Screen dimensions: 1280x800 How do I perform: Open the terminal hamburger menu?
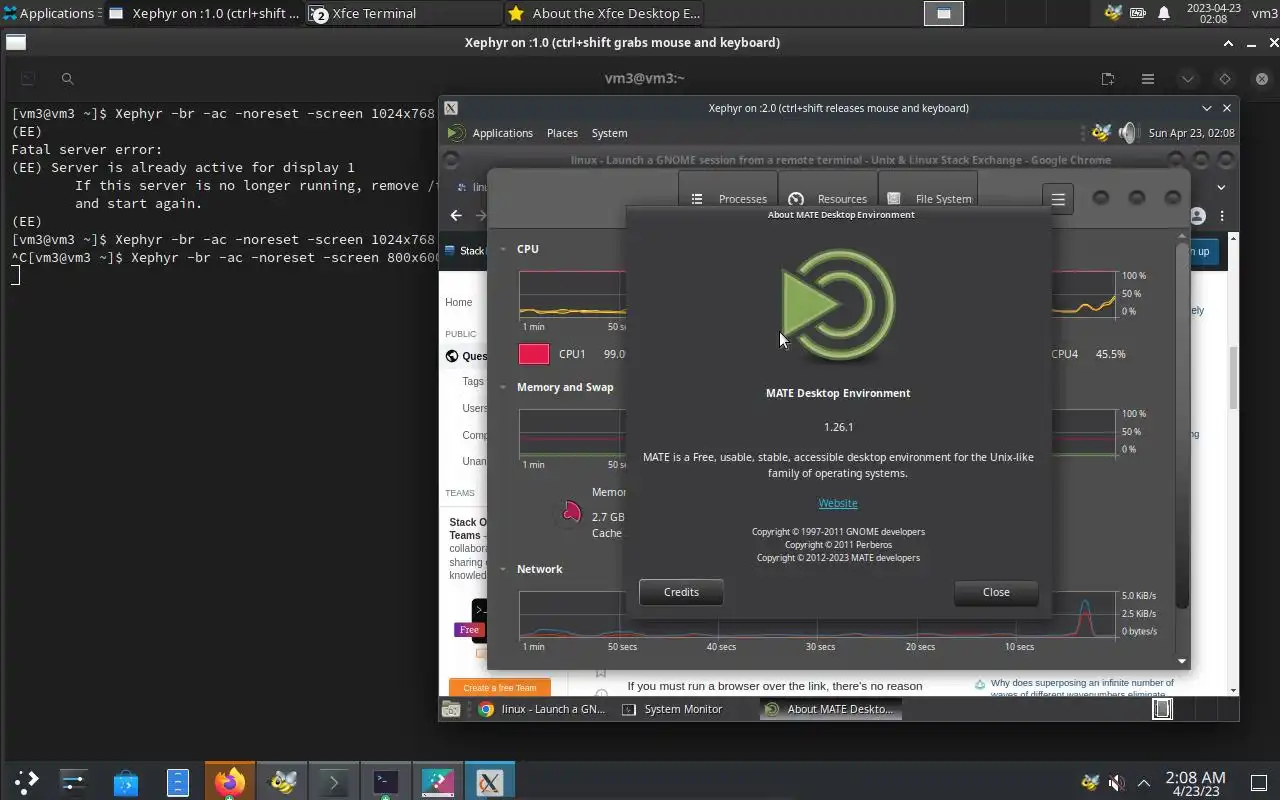(1148, 79)
